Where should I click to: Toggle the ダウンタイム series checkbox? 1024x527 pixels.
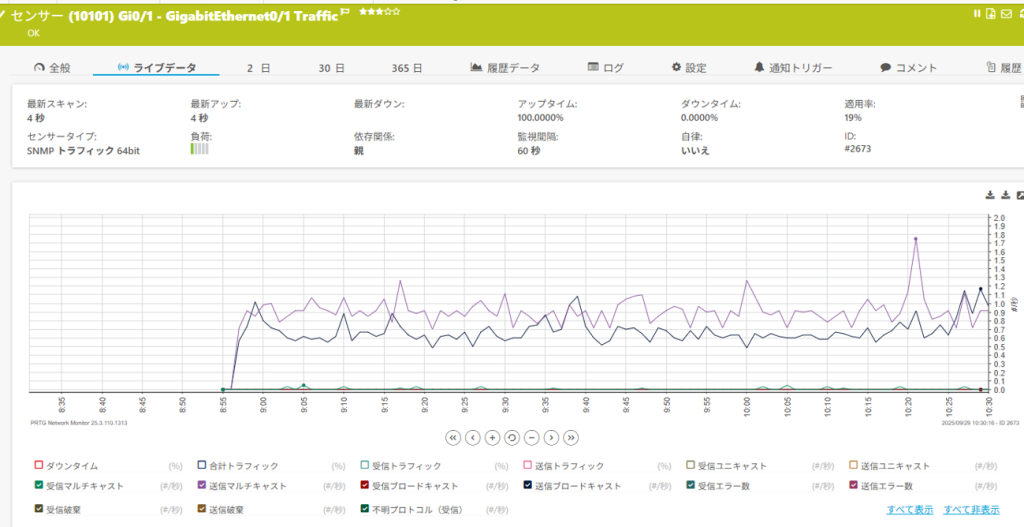pos(39,466)
